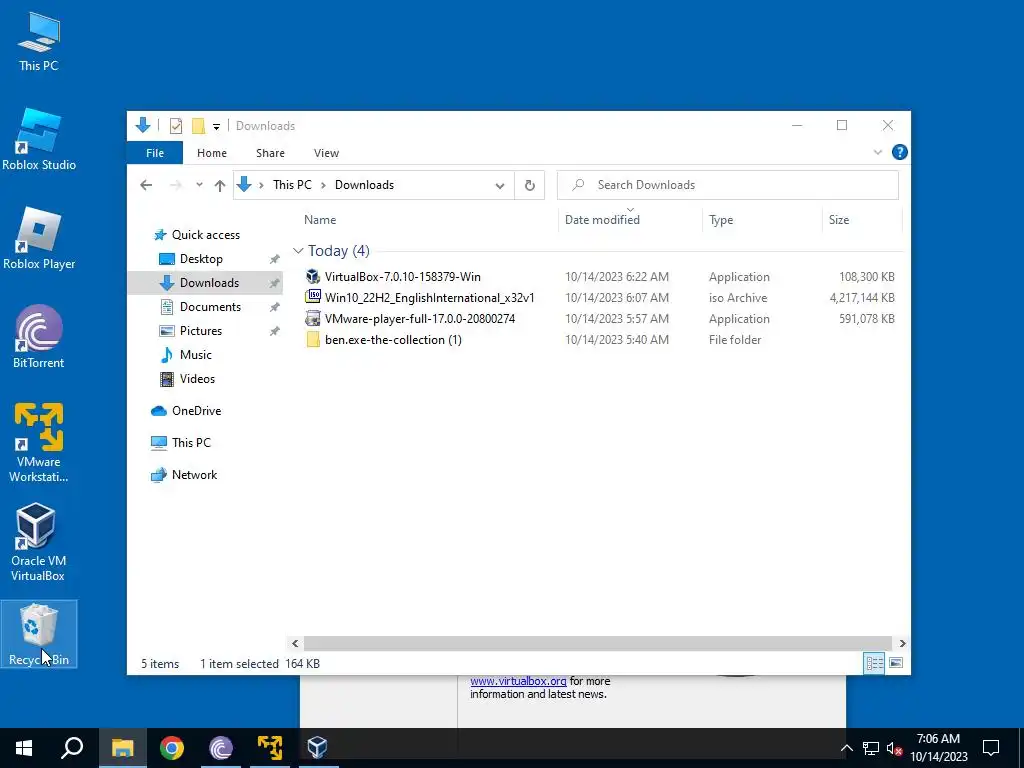Open VirtualBox from taskbar

tap(317, 748)
